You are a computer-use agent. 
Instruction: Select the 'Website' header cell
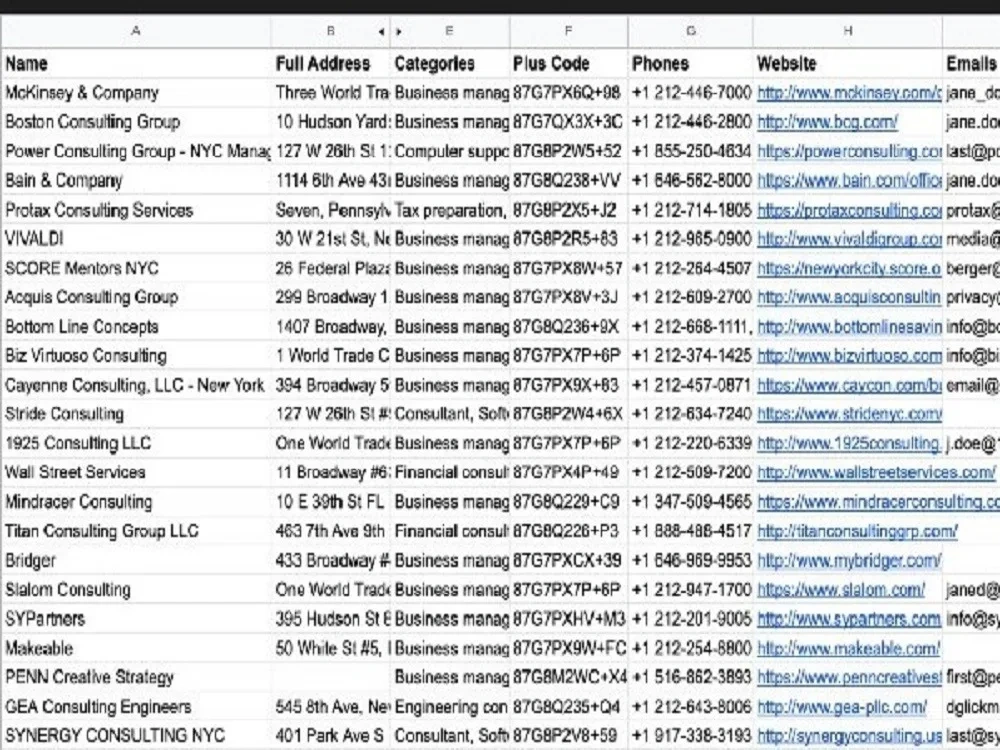pos(848,64)
